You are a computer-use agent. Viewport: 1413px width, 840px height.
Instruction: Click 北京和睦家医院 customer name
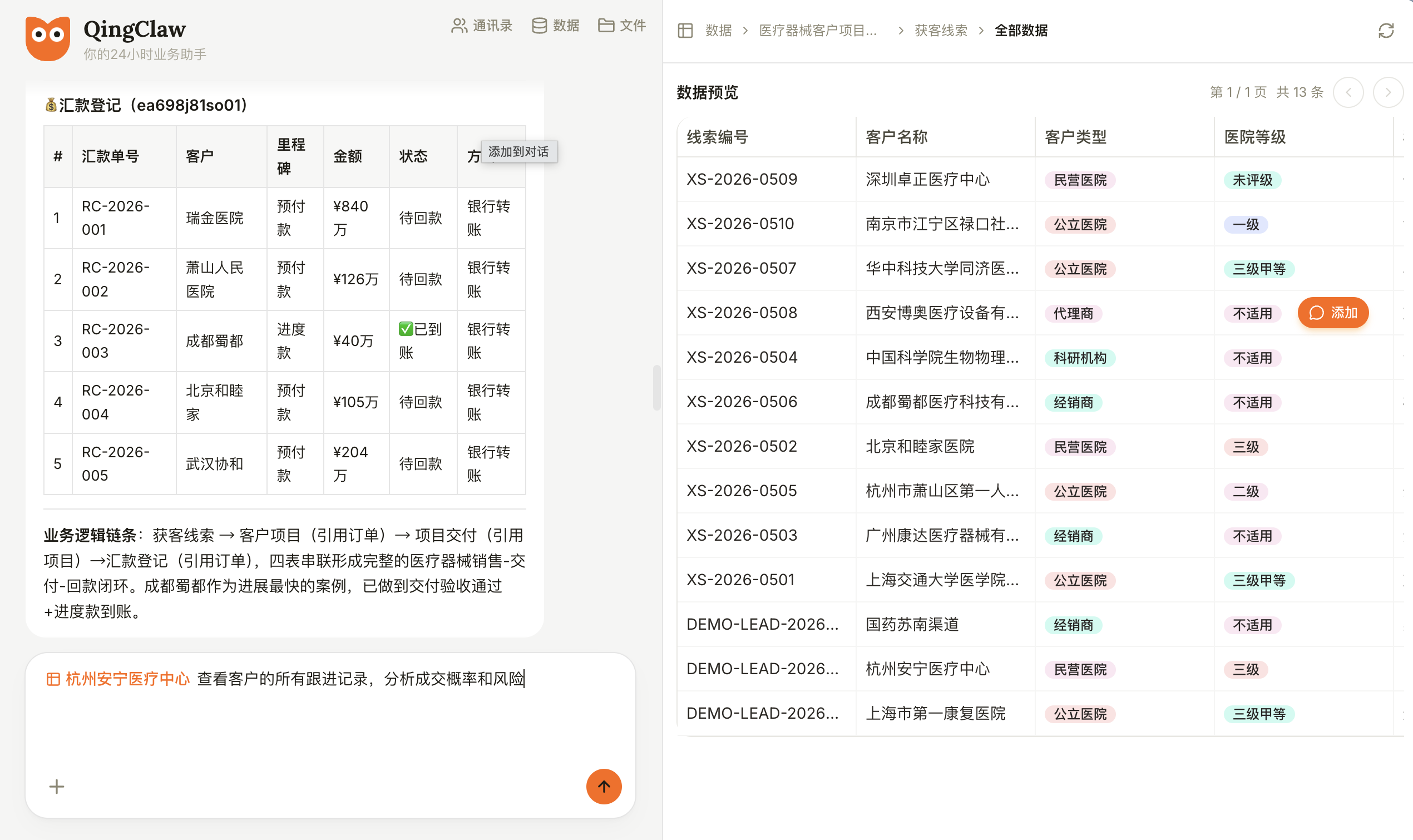920,447
